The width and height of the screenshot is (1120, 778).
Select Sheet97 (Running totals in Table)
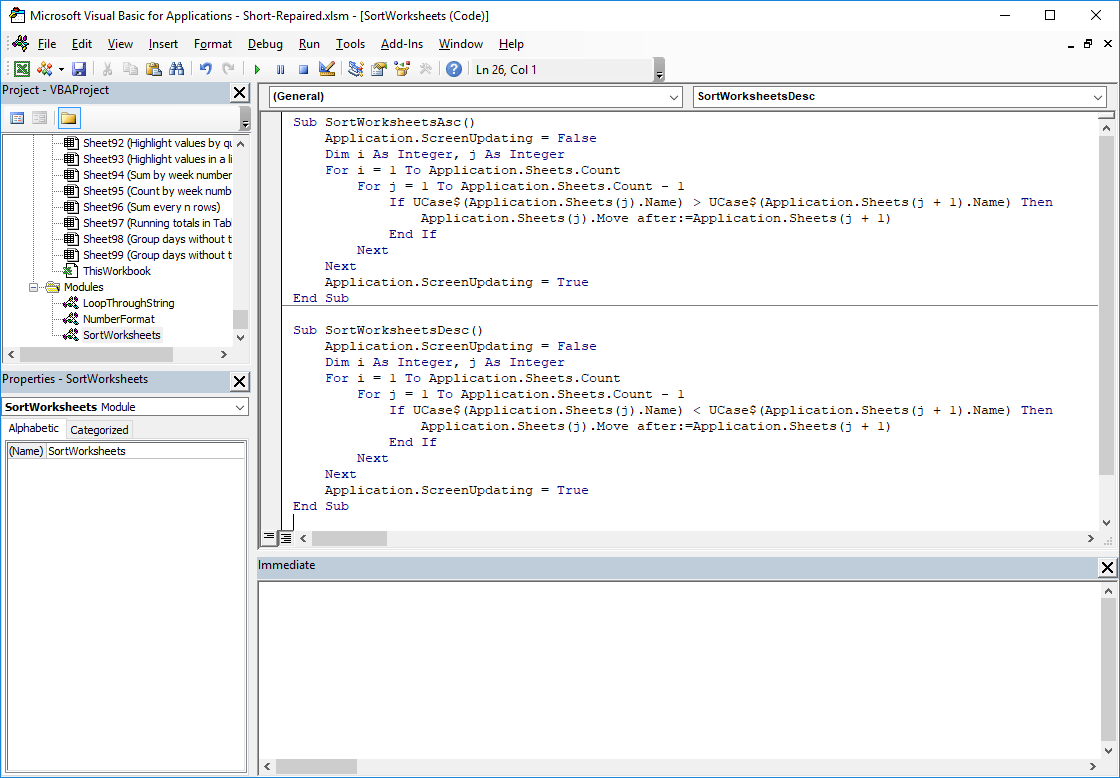[157, 223]
